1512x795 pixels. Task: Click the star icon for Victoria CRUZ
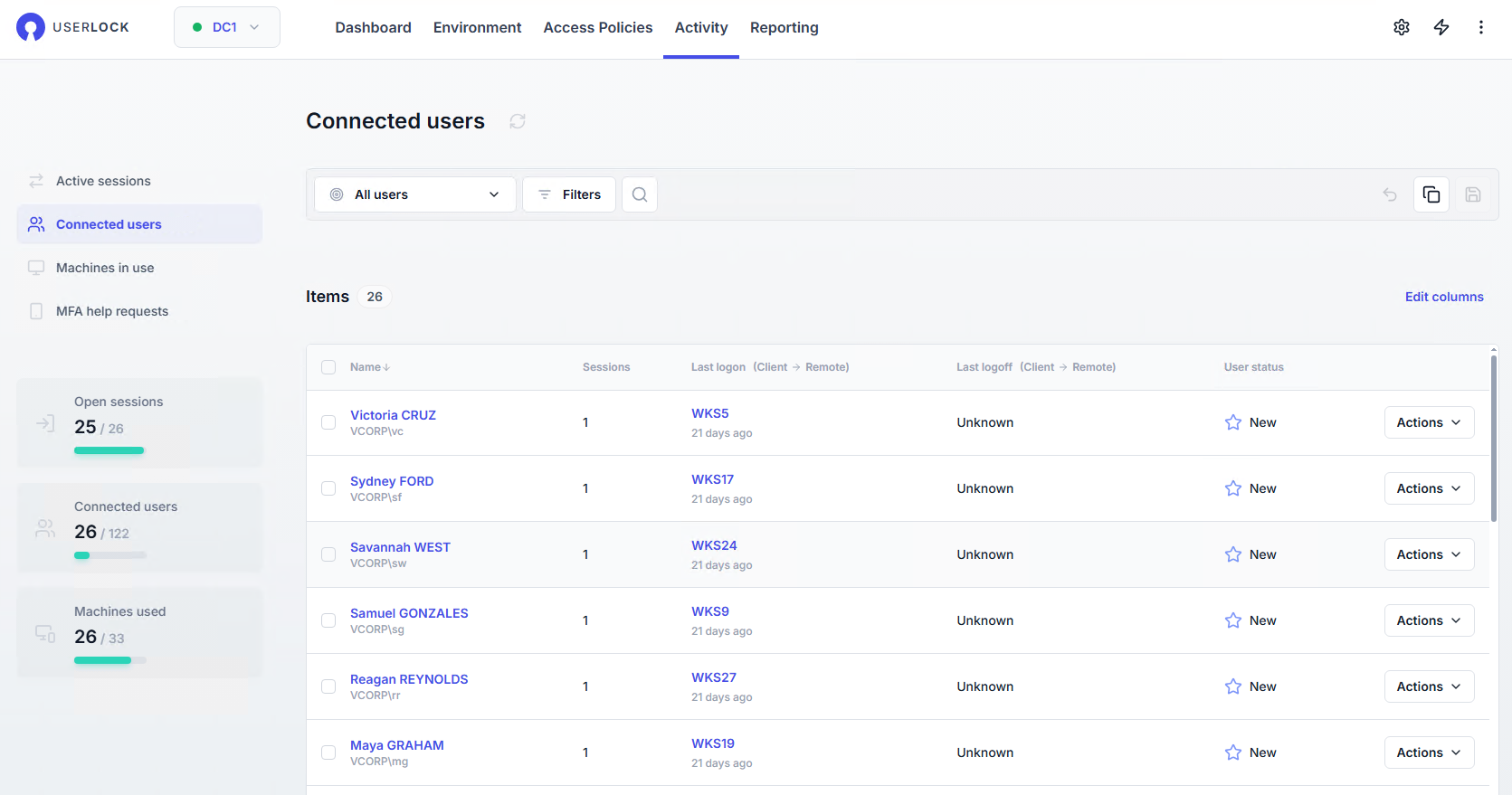tap(1232, 422)
